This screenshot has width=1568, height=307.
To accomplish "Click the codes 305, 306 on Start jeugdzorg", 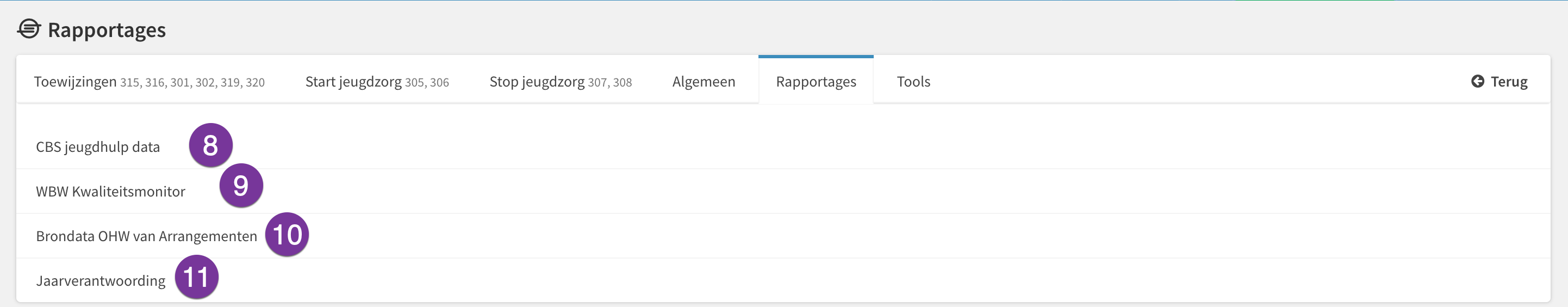I will tap(427, 82).
